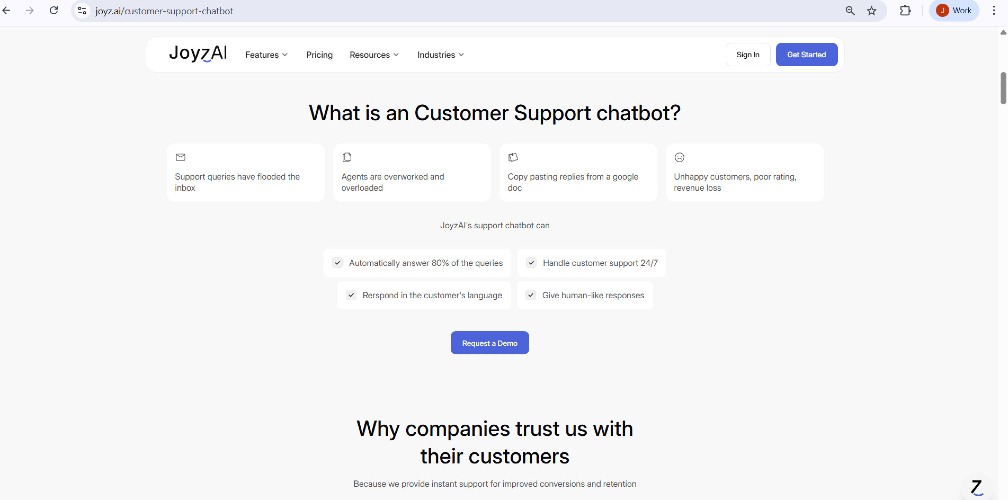Click the Request a Demo button
Image resolution: width=1008 pixels, height=500 pixels.
(x=490, y=343)
